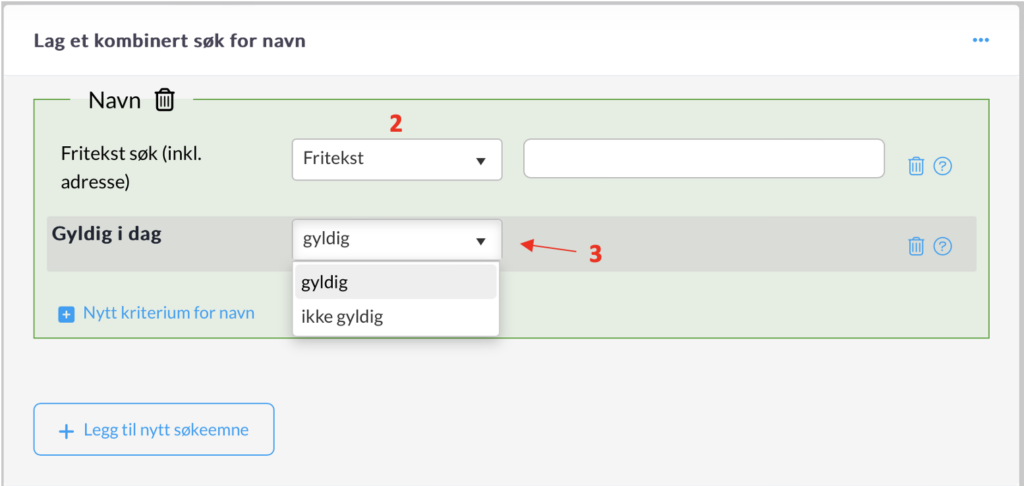Delete the Gyldig i dag criterion
This screenshot has width=1024, height=486.
915,246
